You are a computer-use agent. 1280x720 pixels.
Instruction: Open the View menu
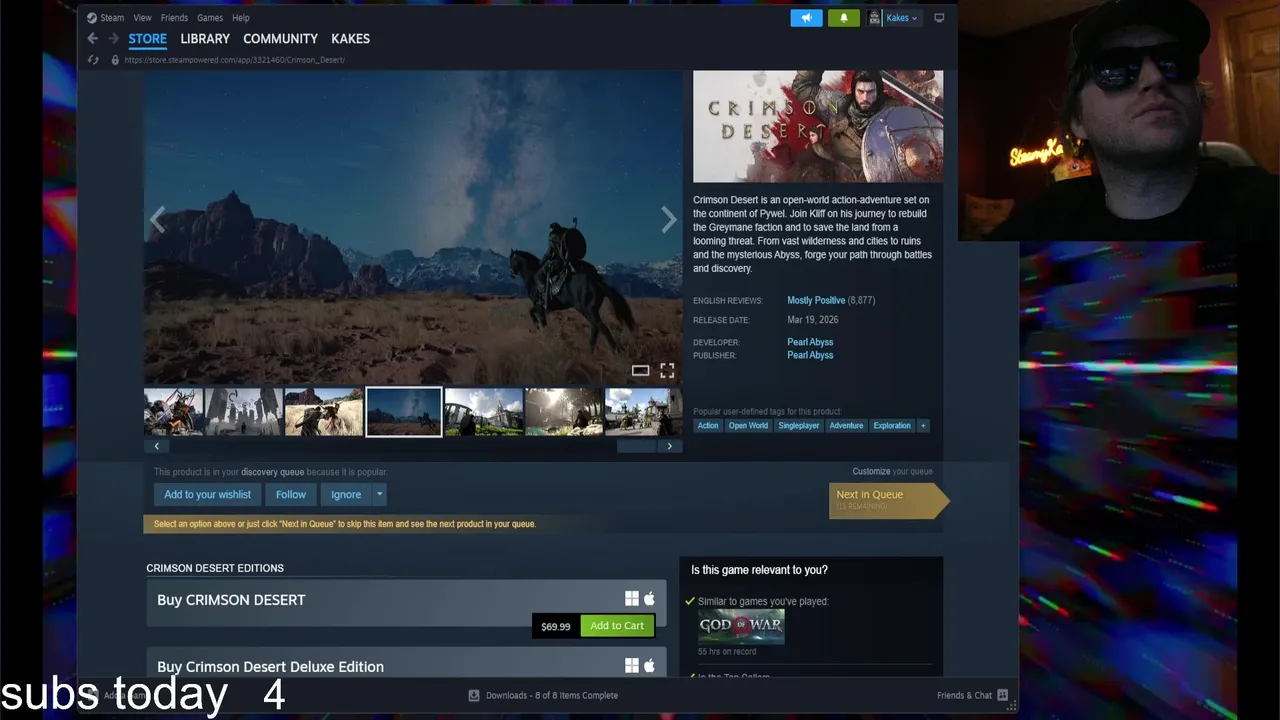pyautogui.click(x=143, y=18)
